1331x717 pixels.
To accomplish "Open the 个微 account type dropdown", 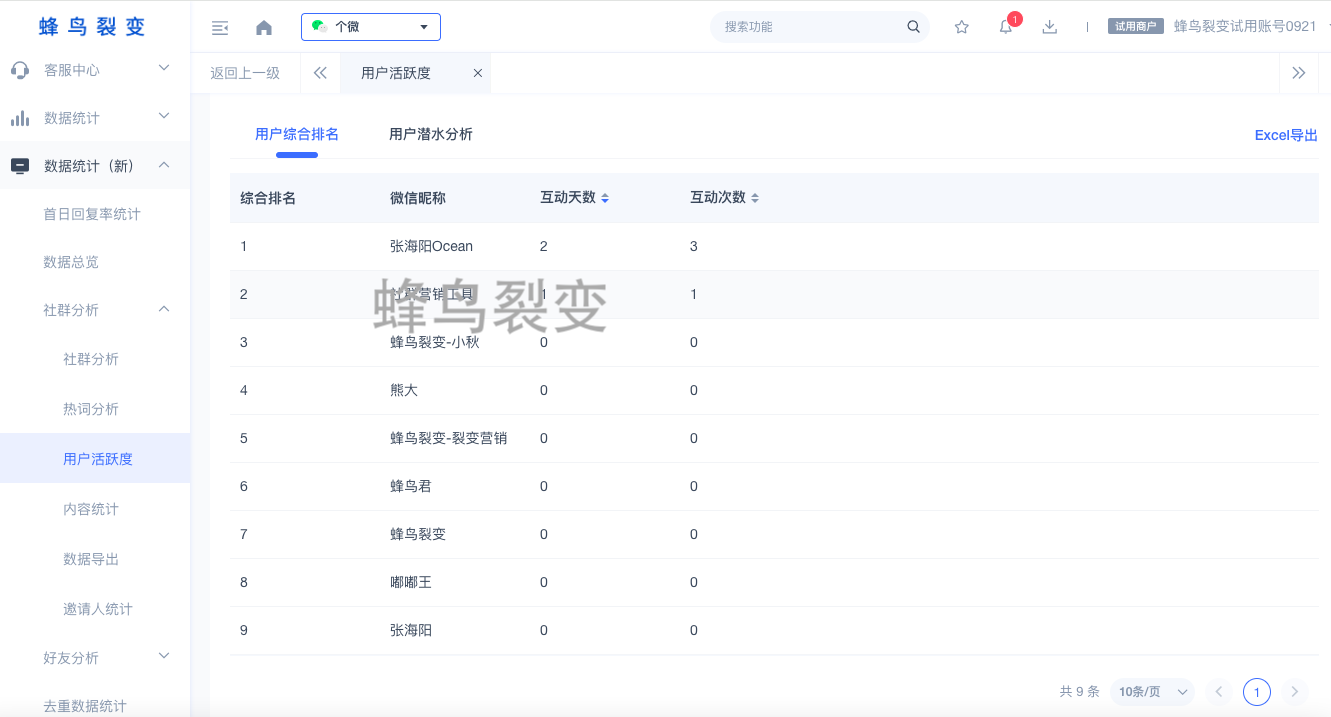I will 370,27.
